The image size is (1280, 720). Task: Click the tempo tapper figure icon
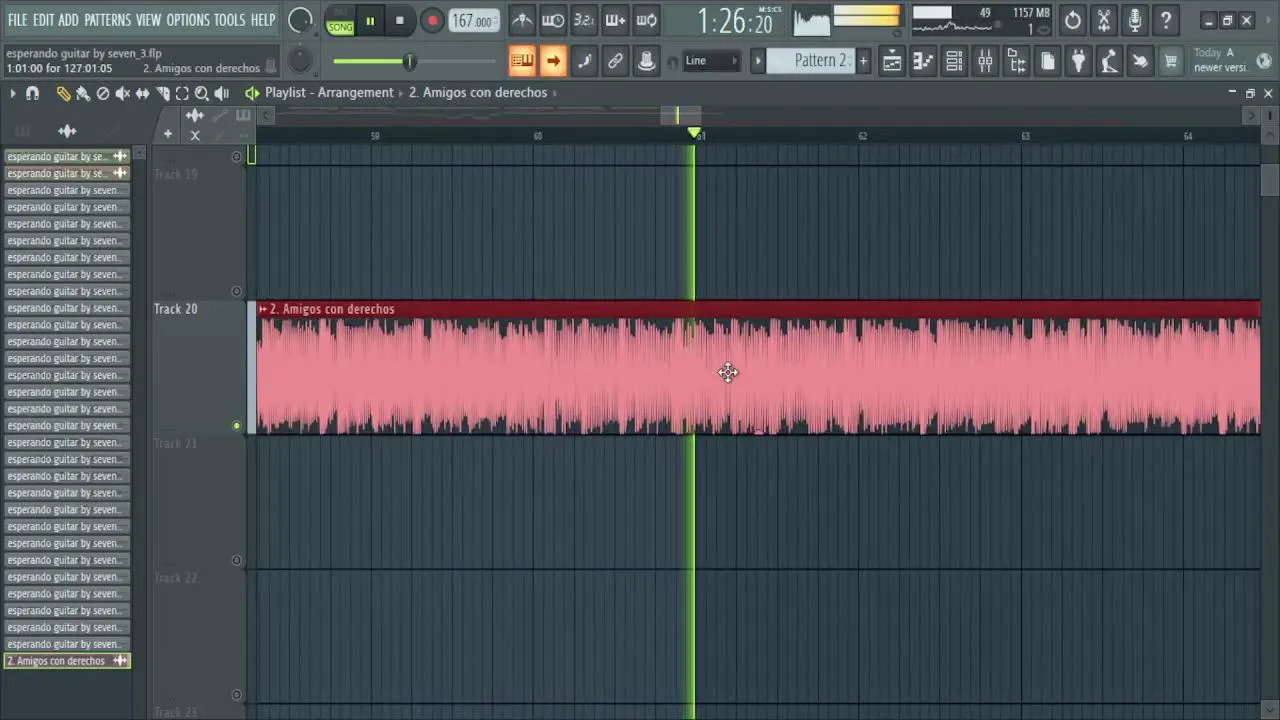(x=1109, y=61)
